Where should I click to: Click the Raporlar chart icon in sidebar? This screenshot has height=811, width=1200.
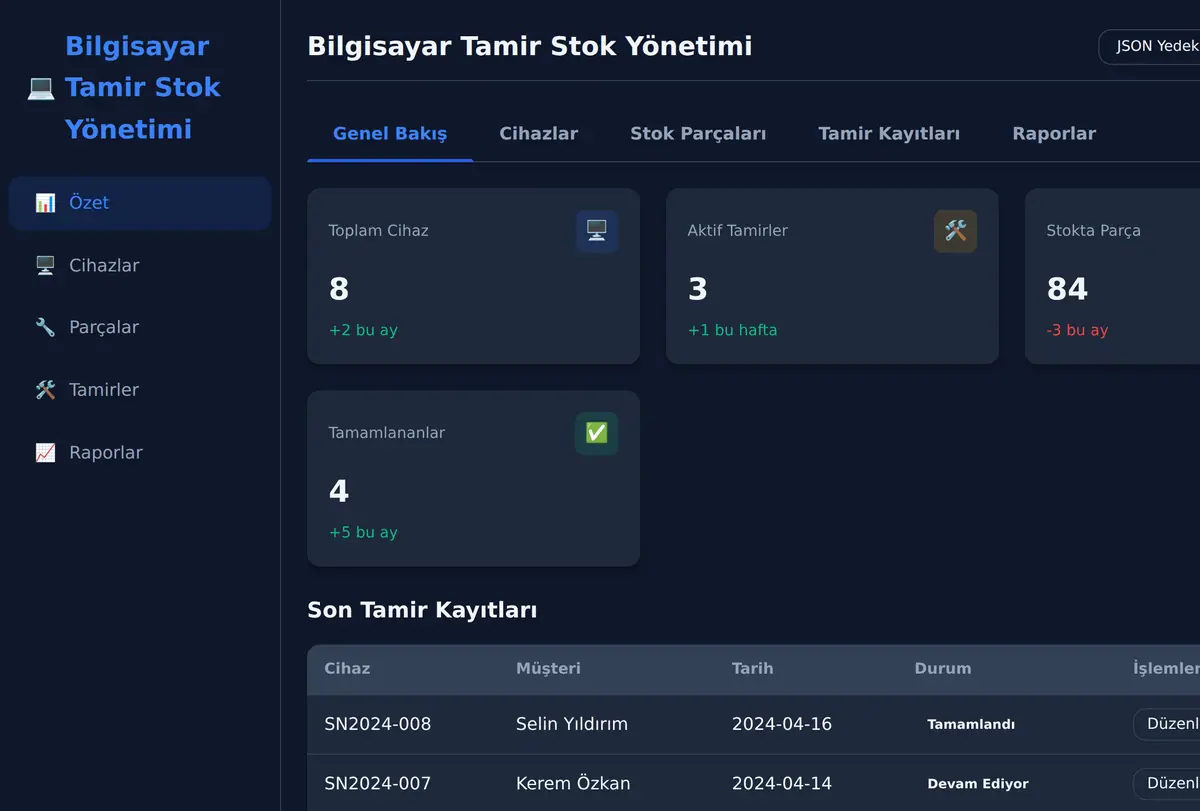click(45, 453)
